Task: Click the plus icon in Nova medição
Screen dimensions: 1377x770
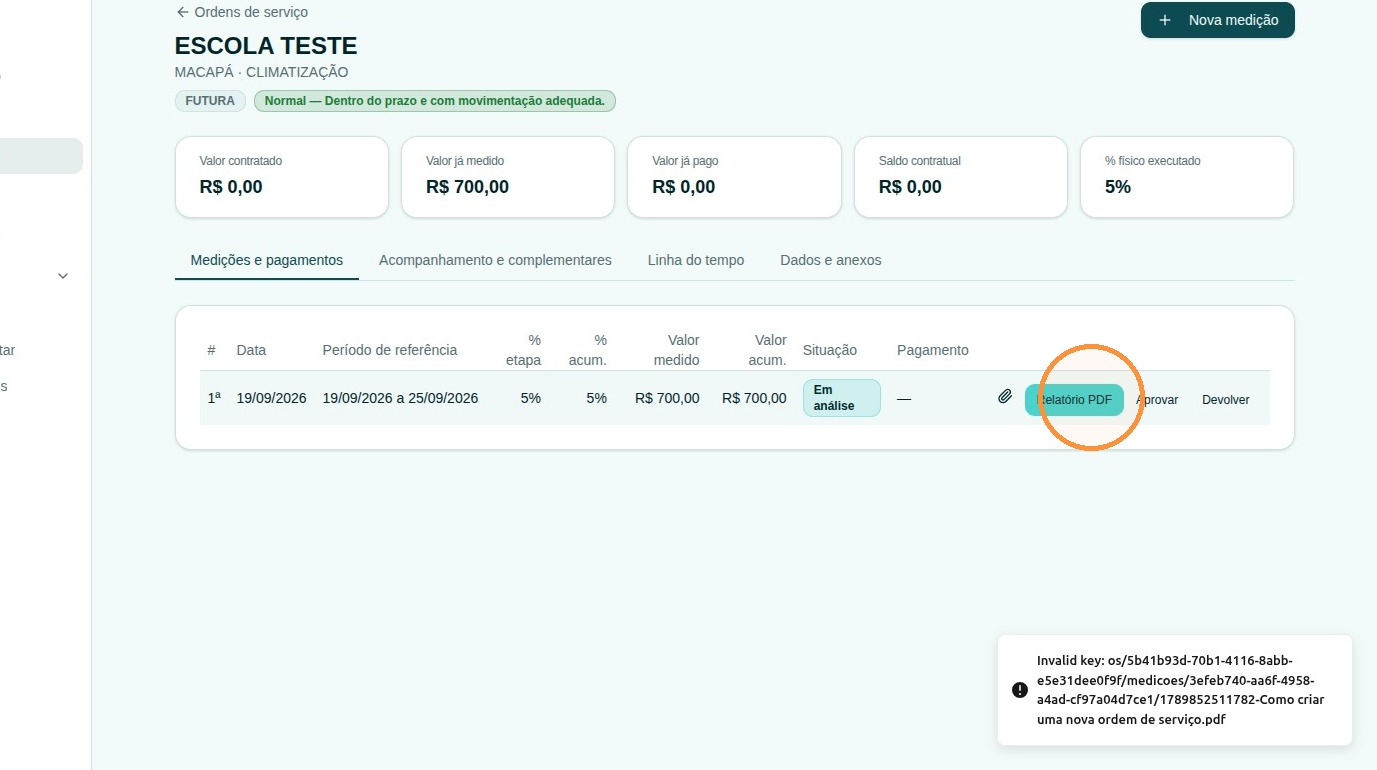Action: coord(1164,20)
